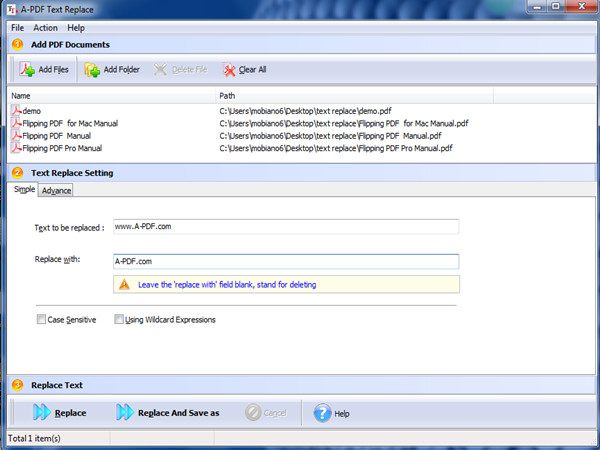Sort list by the Name column header
Viewport: 600px width, 450px height.
(112, 96)
